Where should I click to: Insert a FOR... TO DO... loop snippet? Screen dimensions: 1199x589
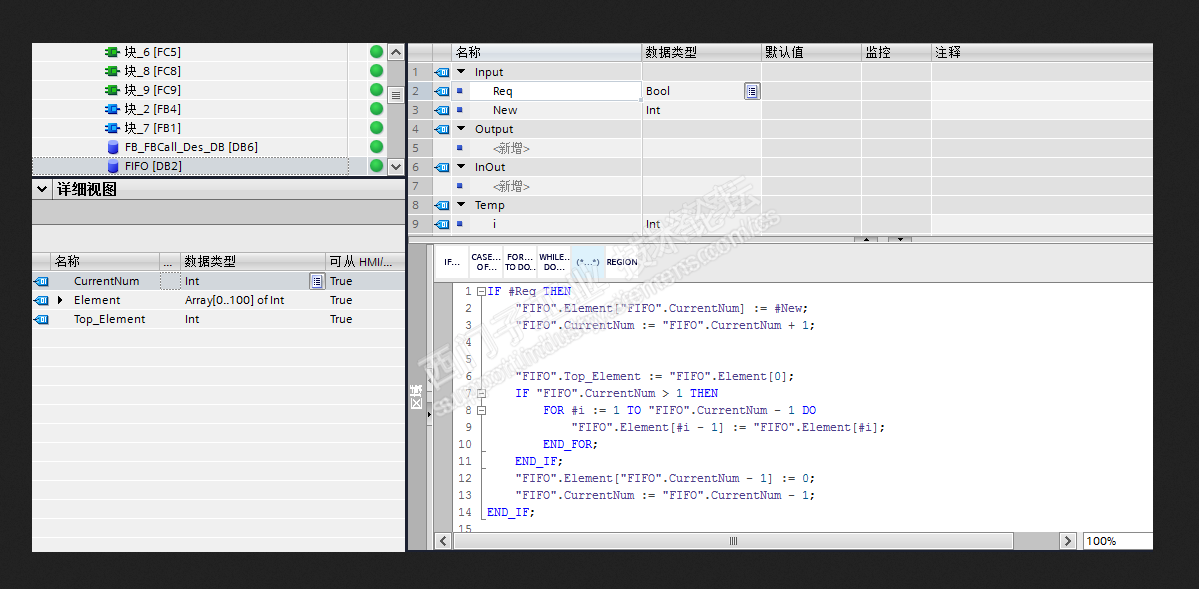click(x=520, y=262)
